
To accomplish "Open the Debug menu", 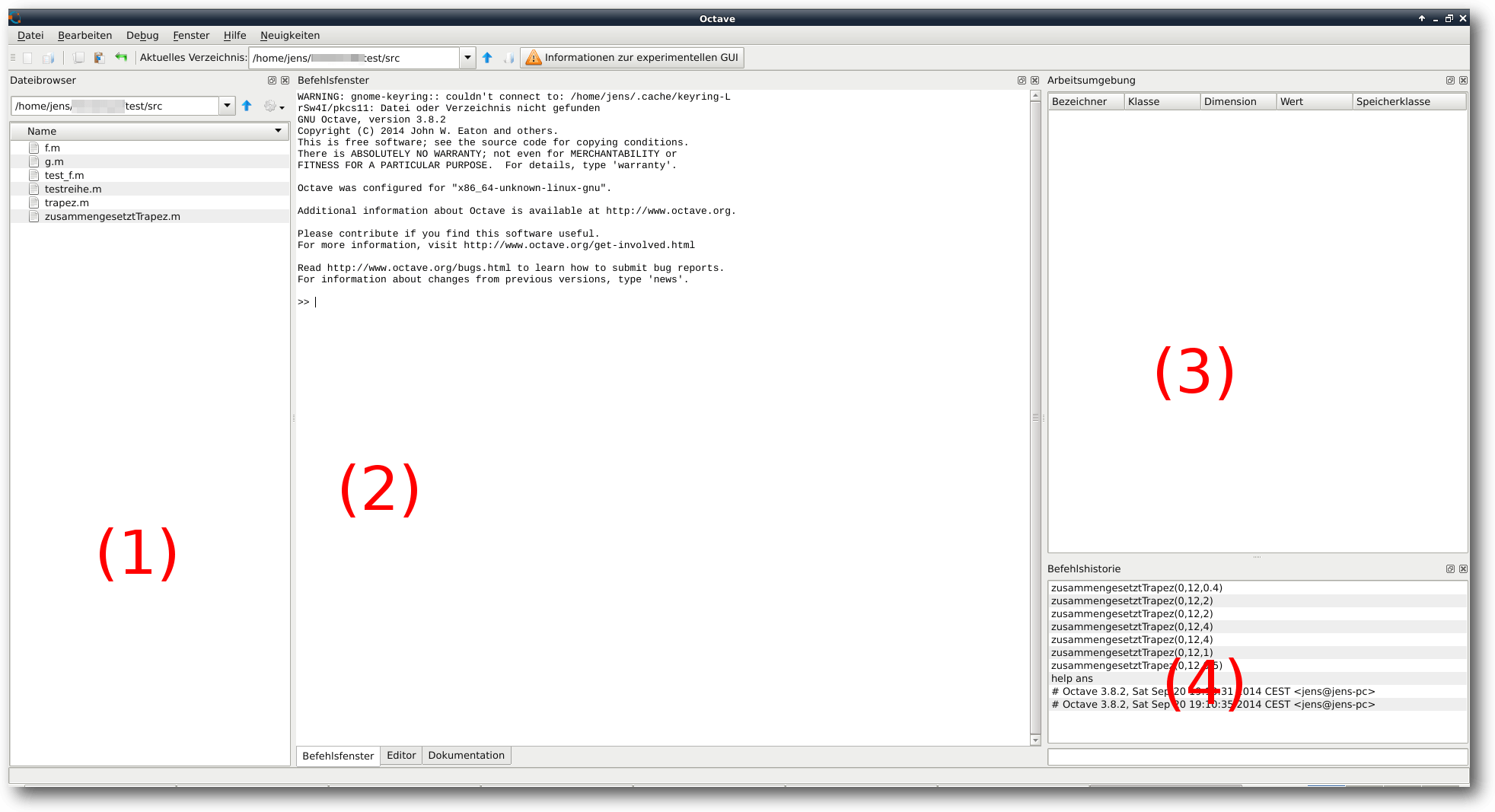I will 142,36.
